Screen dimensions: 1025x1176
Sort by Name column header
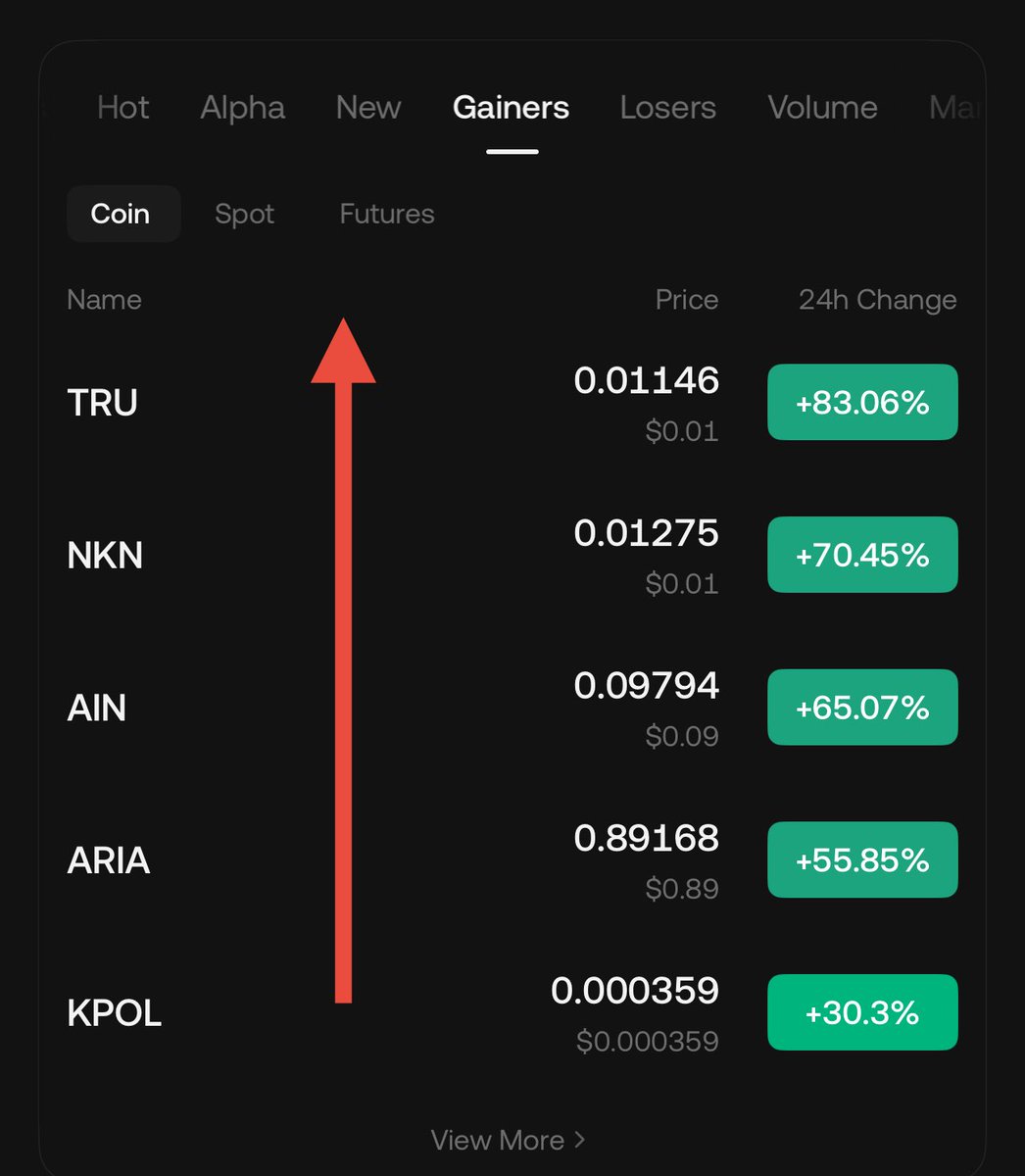(104, 300)
